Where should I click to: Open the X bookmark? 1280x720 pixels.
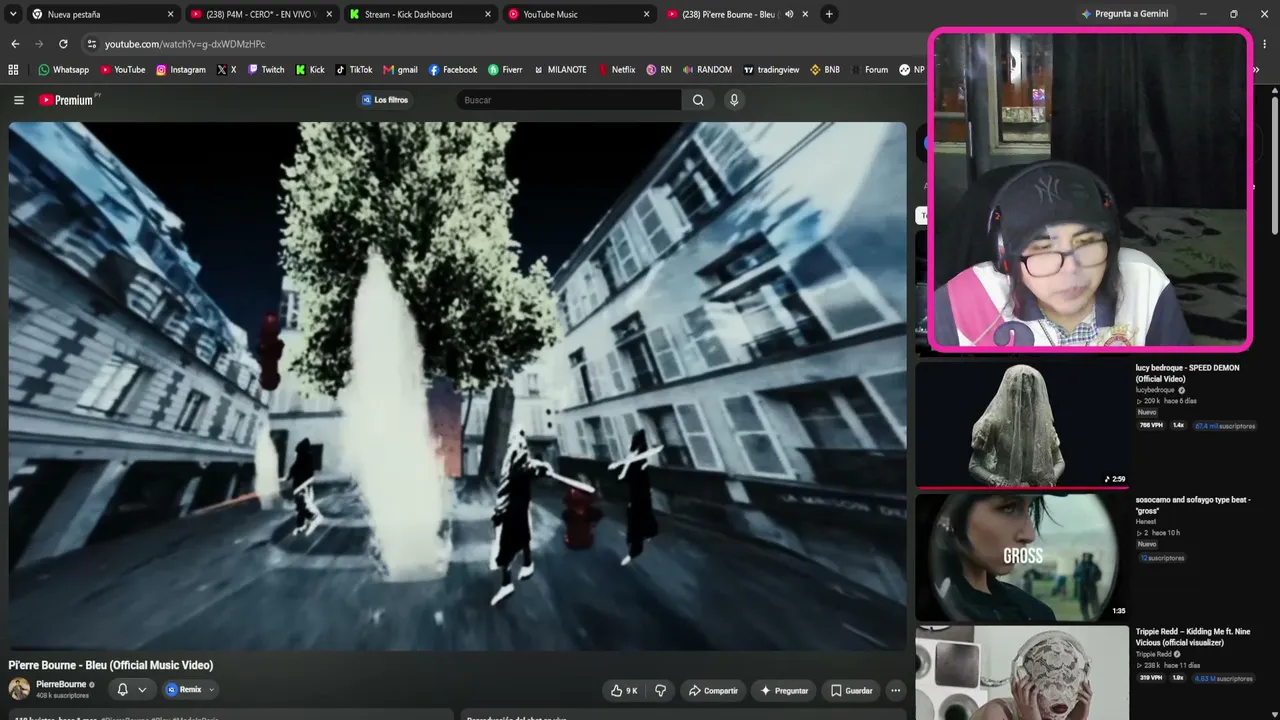point(227,70)
